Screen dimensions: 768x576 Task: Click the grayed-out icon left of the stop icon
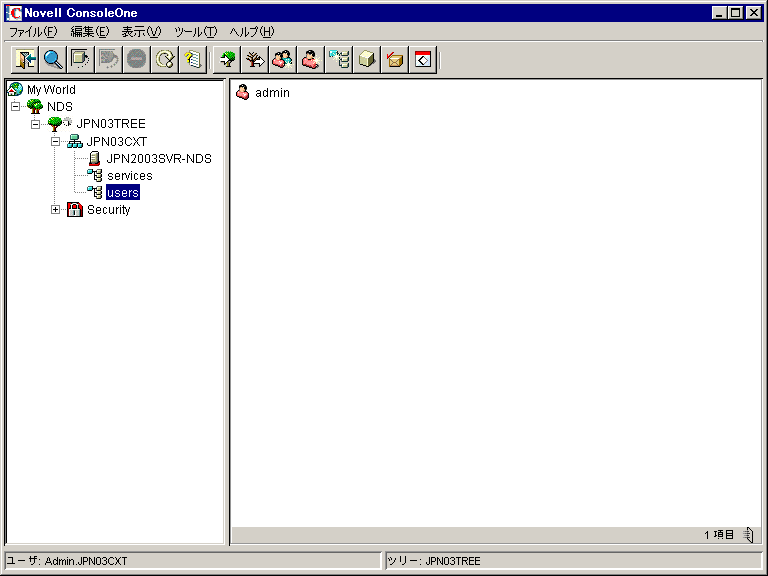109,60
